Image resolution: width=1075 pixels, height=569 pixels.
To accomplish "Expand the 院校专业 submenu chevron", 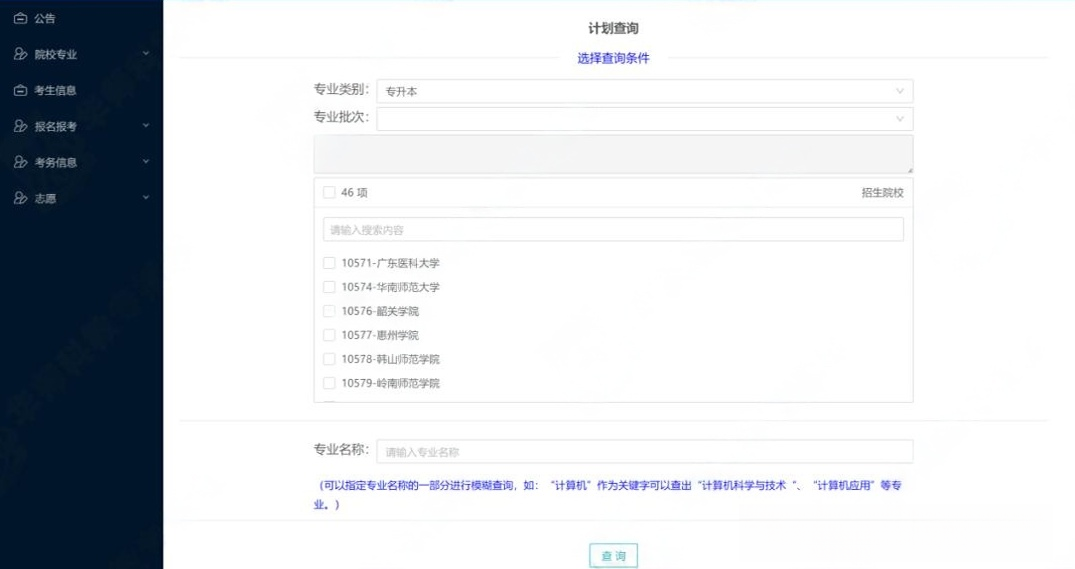I will tap(146, 55).
